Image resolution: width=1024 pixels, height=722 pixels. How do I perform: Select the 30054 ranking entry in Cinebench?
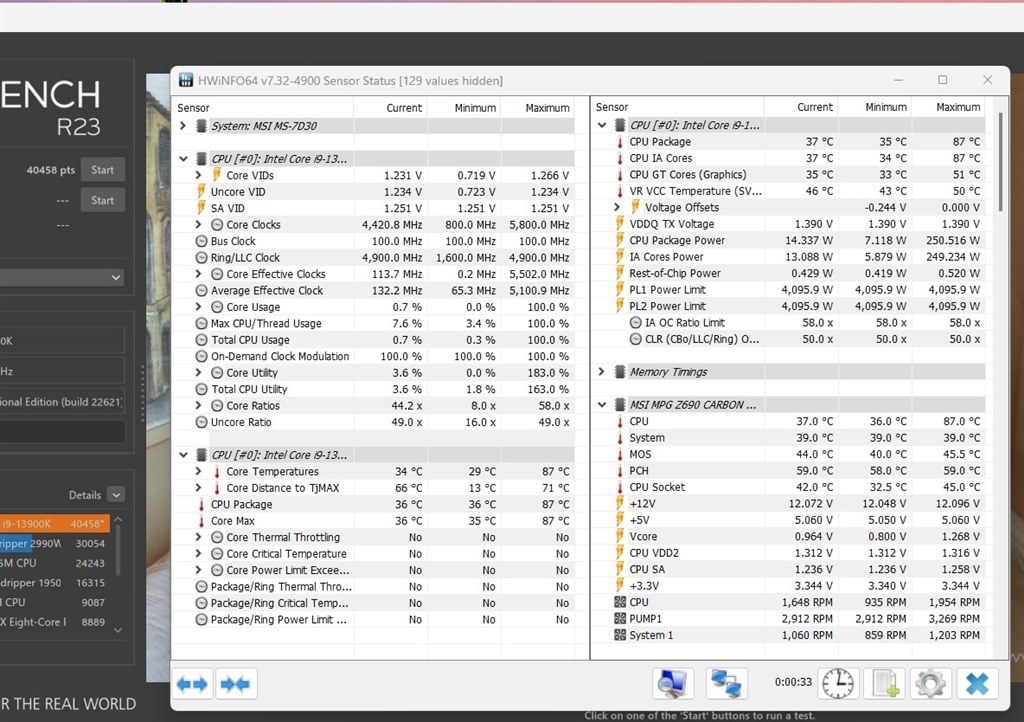point(55,543)
